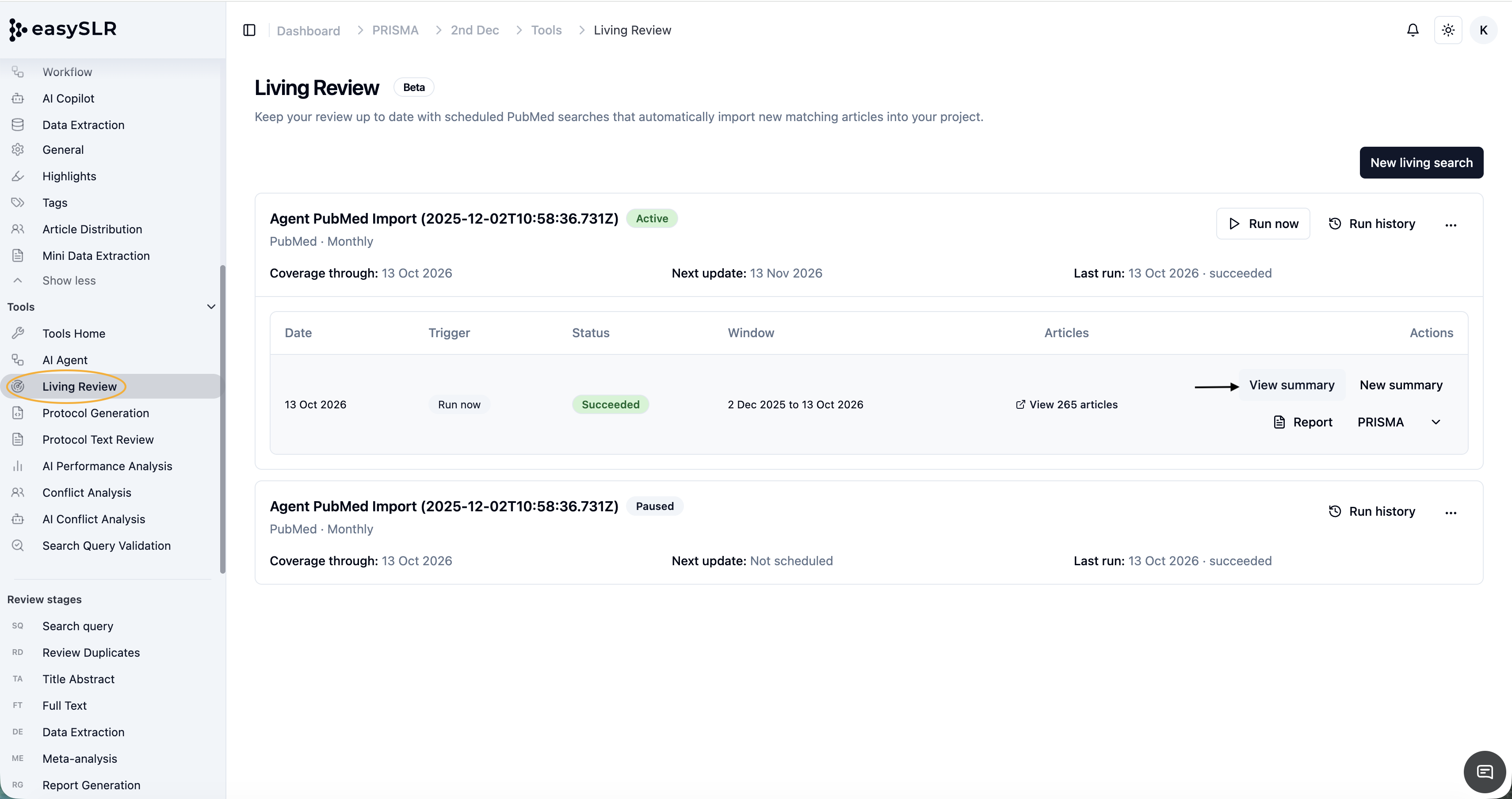The height and width of the screenshot is (799, 1512).
Task: Switch theme with the sun icon
Action: (x=1448, y=30)
